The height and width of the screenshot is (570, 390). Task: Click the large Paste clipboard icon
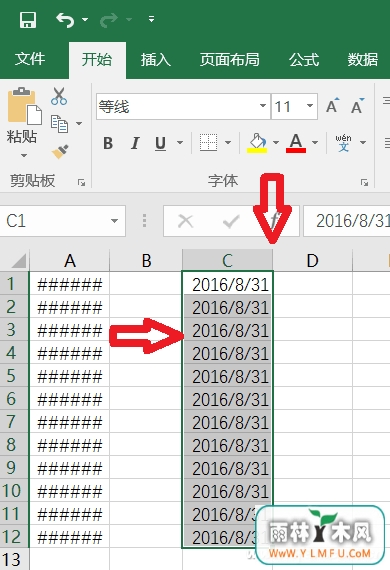[x=24, y=106]
